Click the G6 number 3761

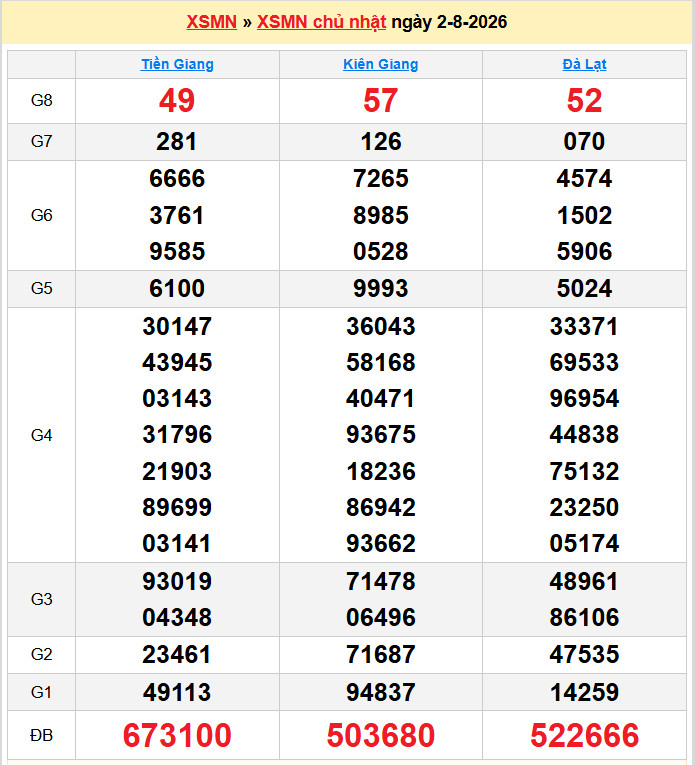[x=177, y=216]
